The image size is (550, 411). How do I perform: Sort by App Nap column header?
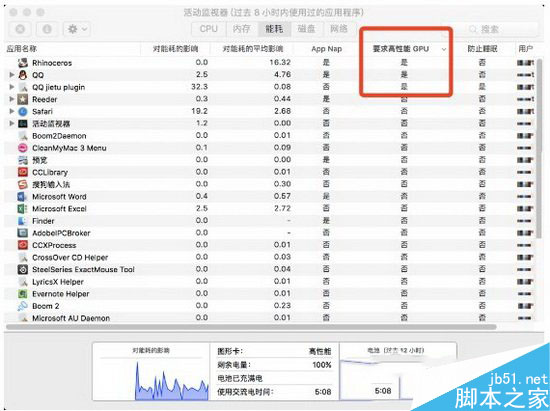click(x=327, y=49)
